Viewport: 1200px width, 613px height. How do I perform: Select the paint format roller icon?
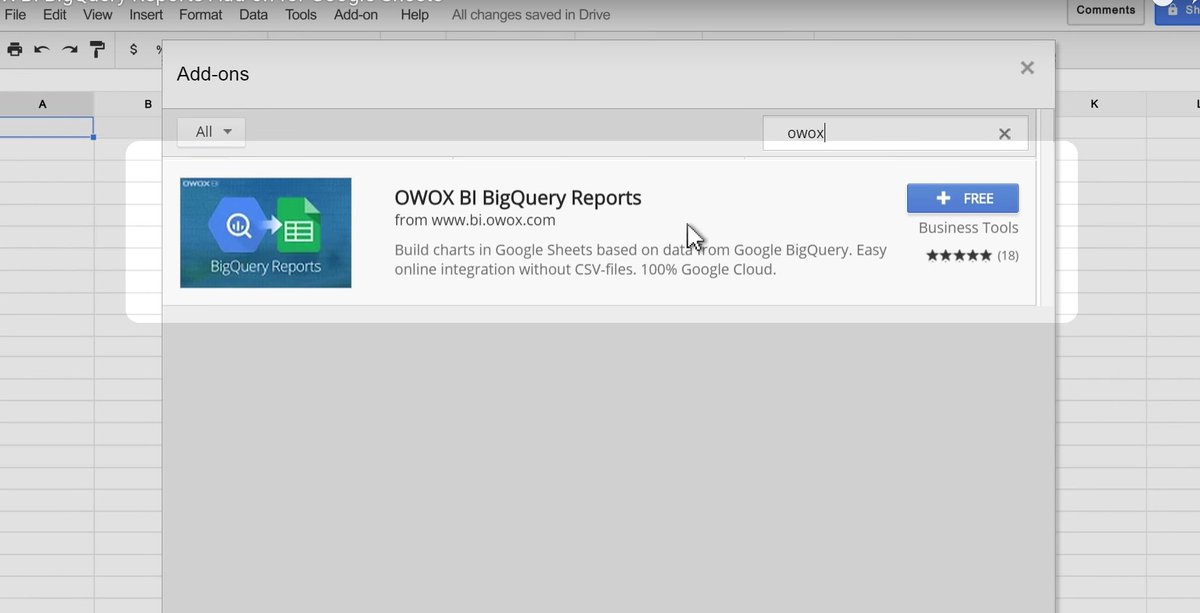97,49
